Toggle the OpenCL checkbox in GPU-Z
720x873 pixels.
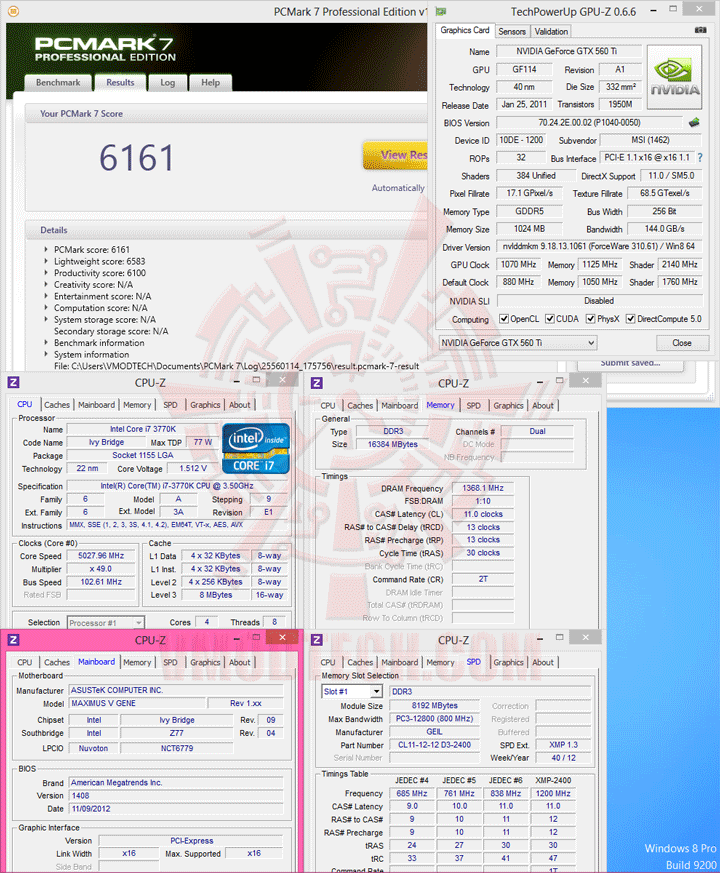click(504, 319)
